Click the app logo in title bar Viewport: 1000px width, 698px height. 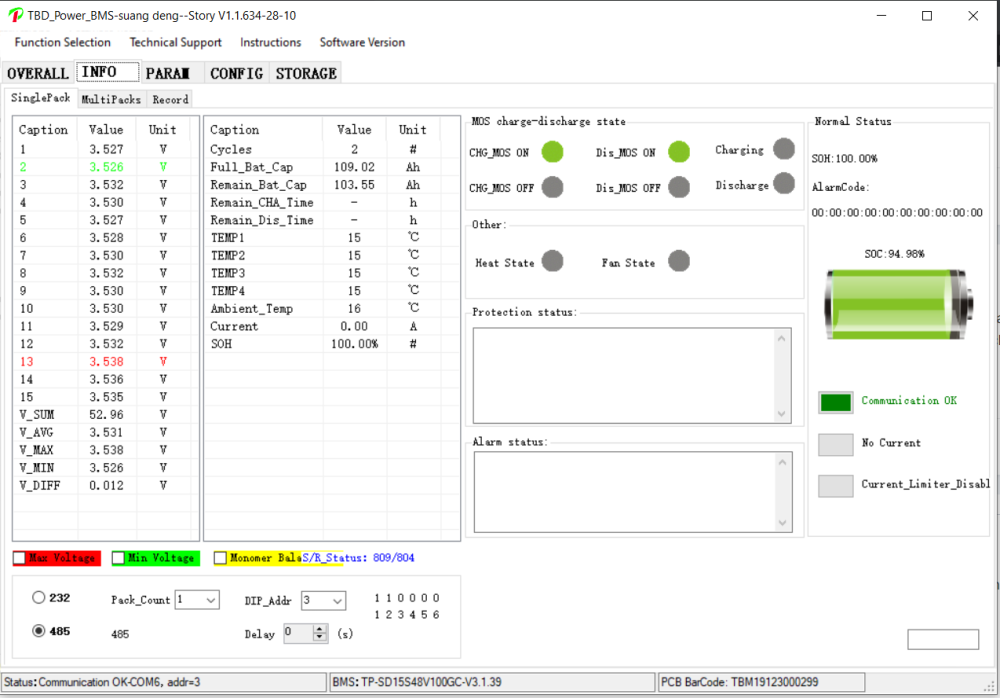(x=15, y=15)
